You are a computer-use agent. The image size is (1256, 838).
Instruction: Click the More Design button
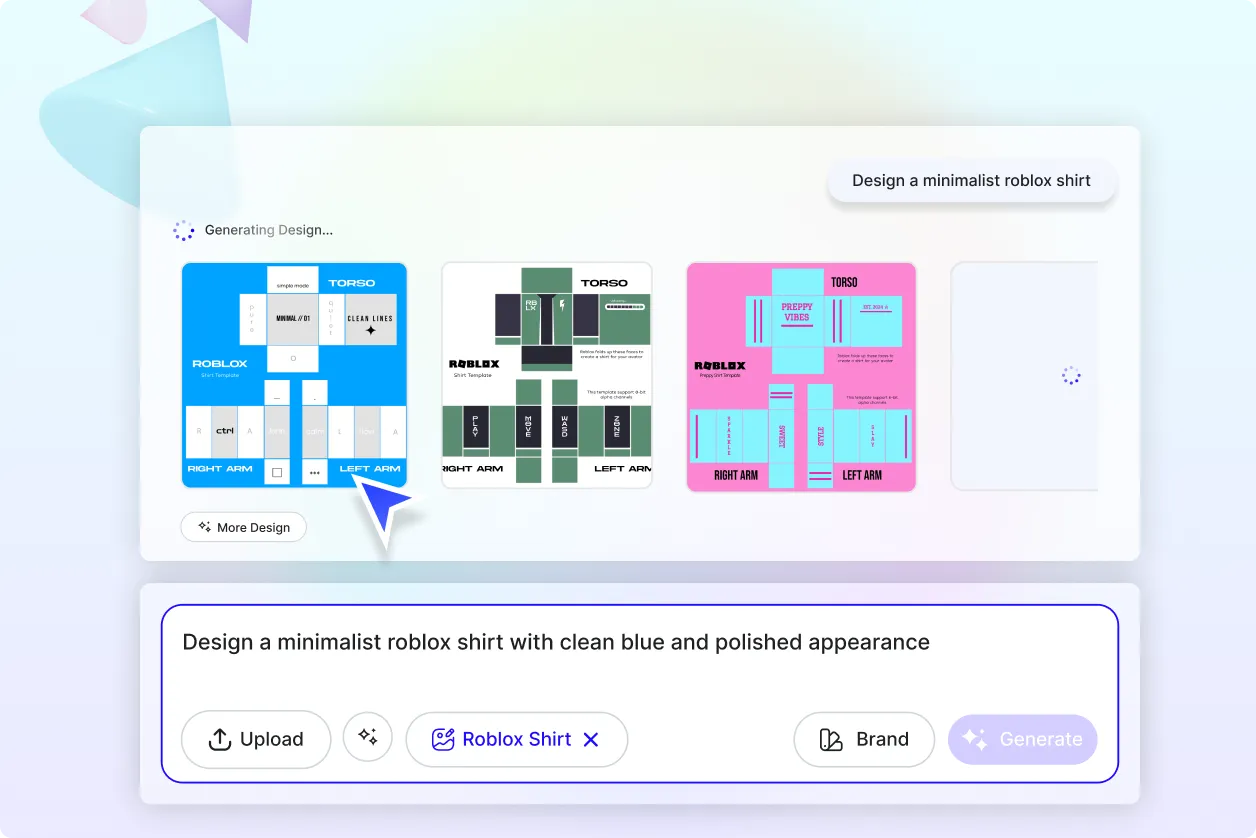(243, 527)
